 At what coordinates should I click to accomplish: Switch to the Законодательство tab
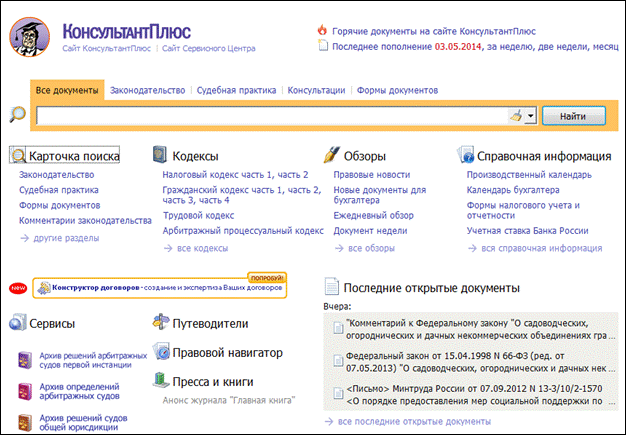pos(147,90)
